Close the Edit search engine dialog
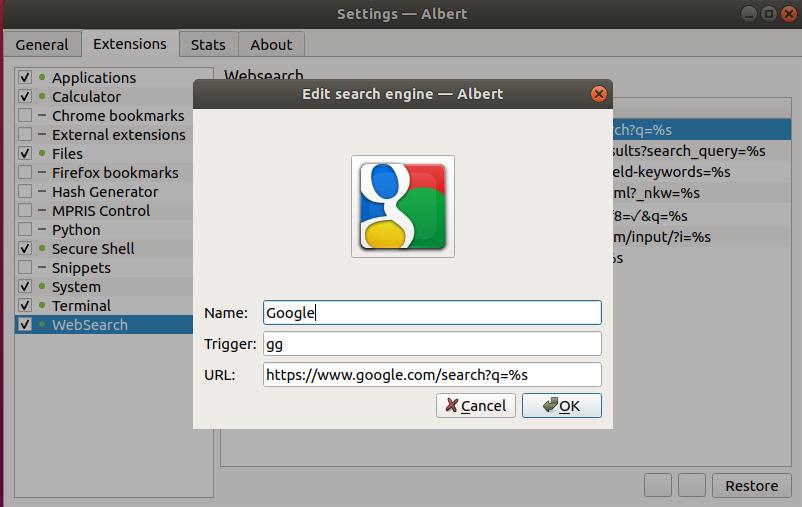The width and height of the screenshot is (802, 507). point(599,94)
